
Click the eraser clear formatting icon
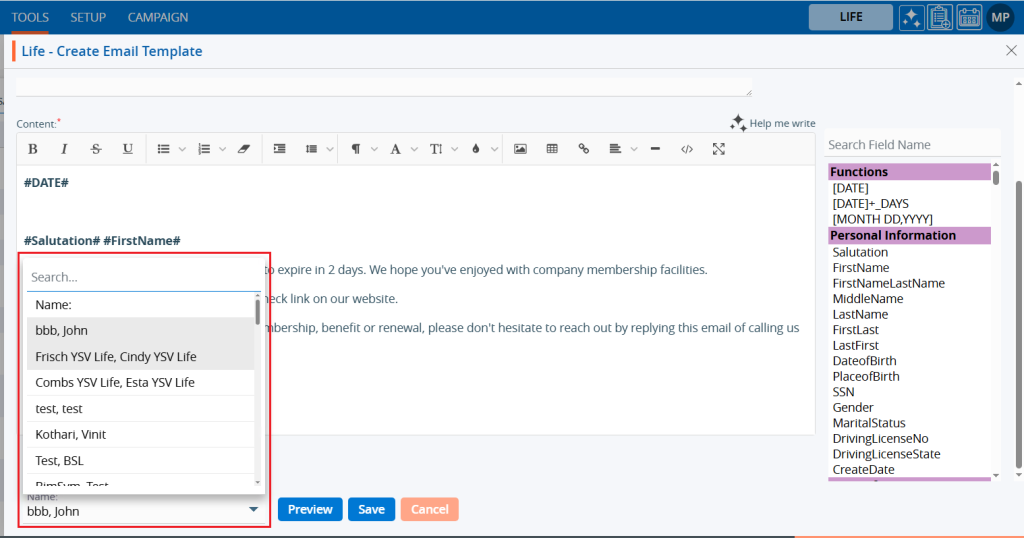coord(243,149)
